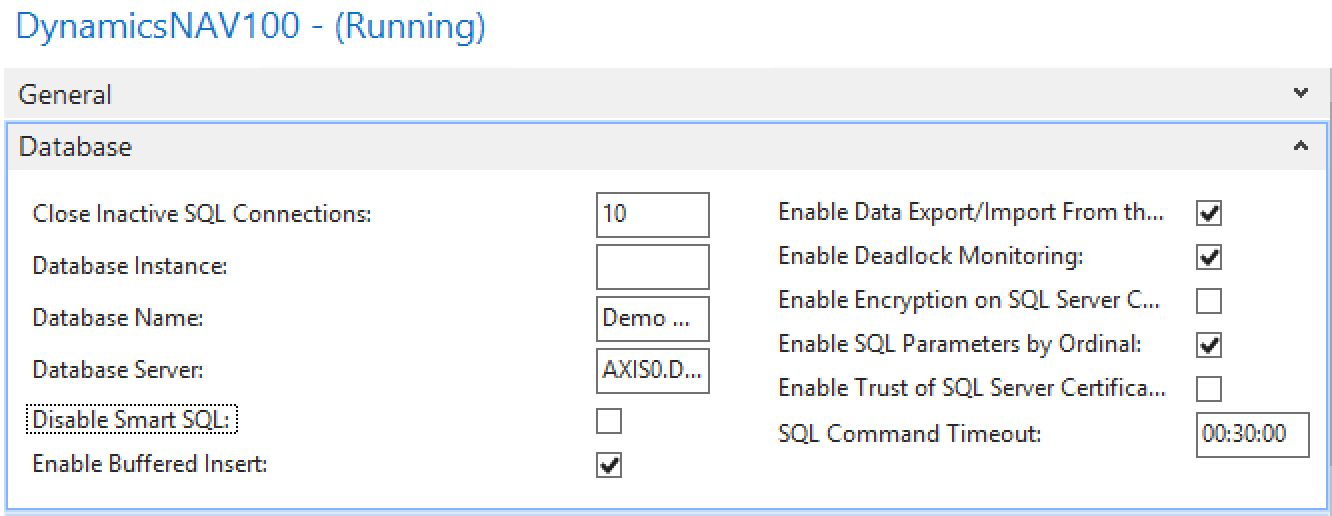1332x516 pixels.
Task: Check Enable Trust of SQL Server Certificate
Action: coord(1209,388)
